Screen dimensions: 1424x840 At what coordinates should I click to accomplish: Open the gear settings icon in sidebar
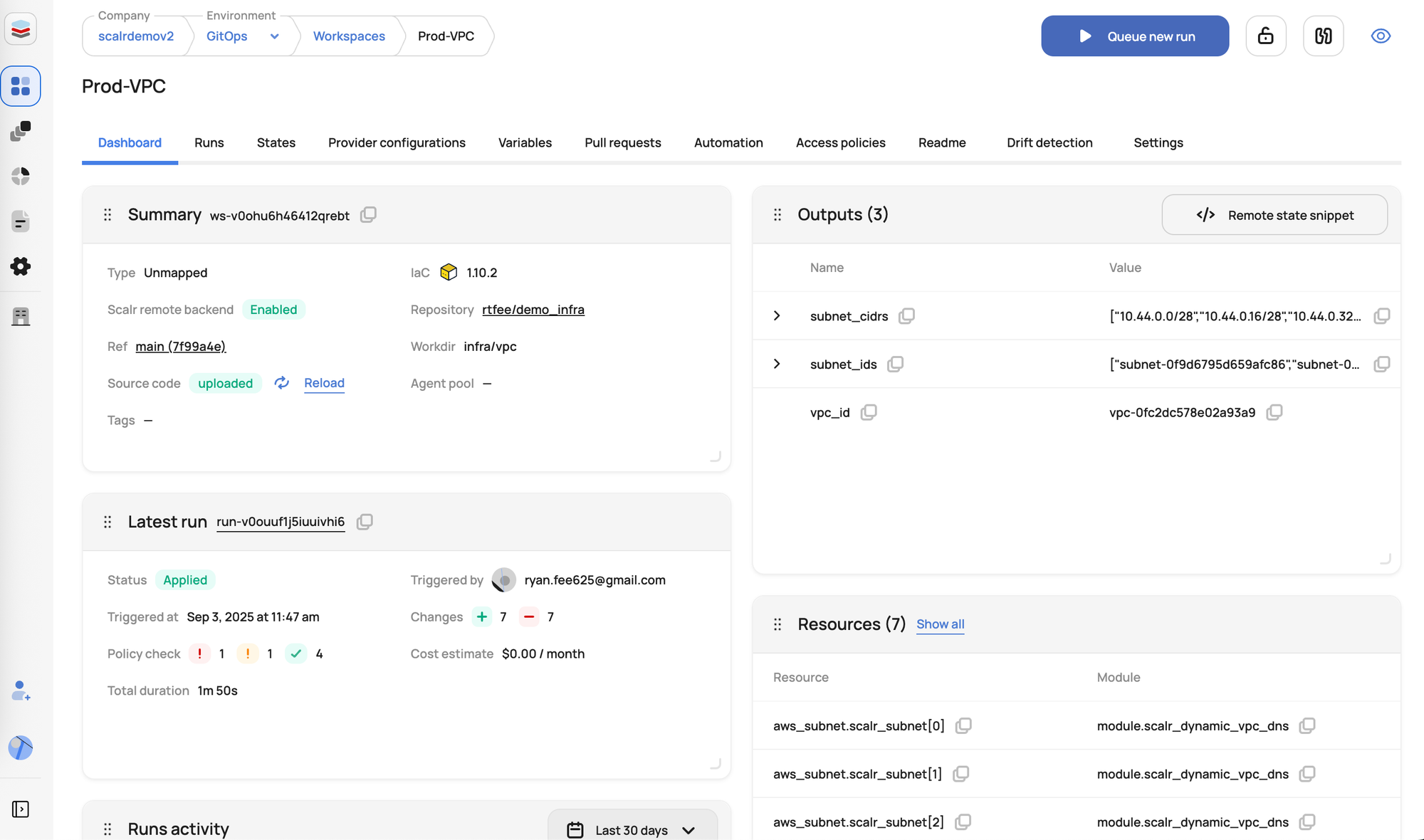coord(21,266)
